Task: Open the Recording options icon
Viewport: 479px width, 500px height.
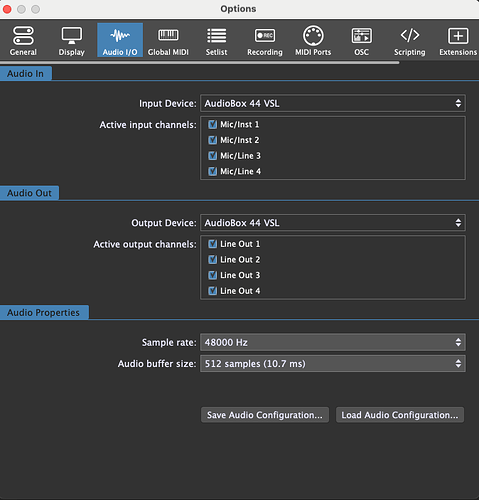Action: pos(265,35)
